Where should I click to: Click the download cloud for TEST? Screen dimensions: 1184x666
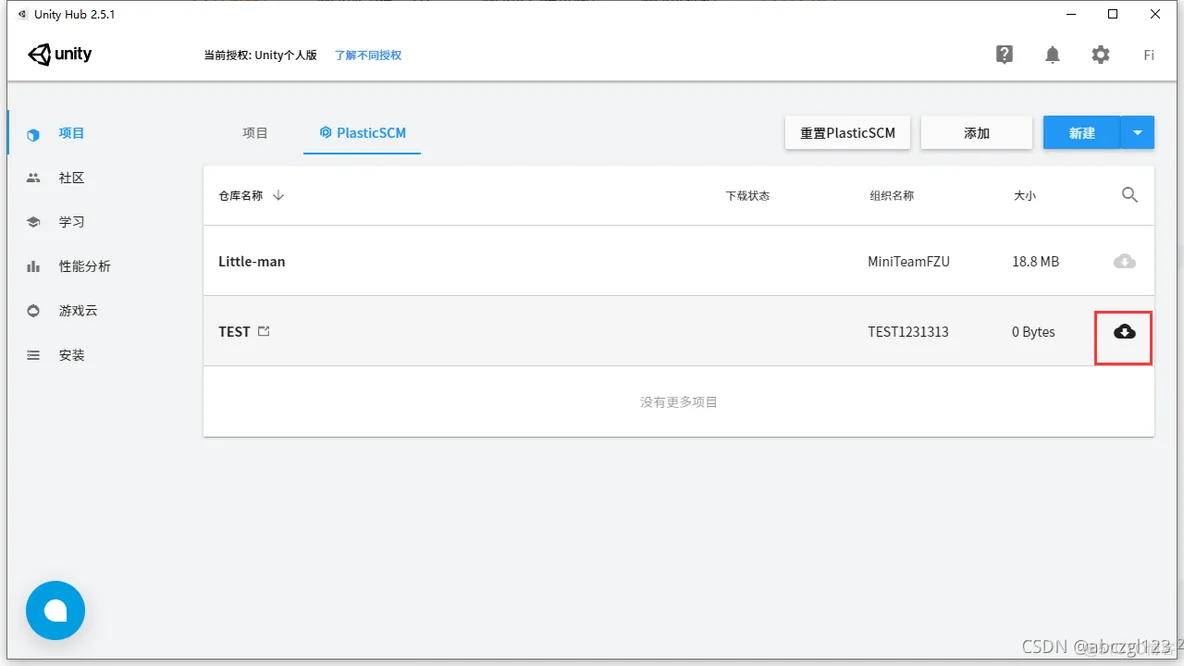(1124, 331)
